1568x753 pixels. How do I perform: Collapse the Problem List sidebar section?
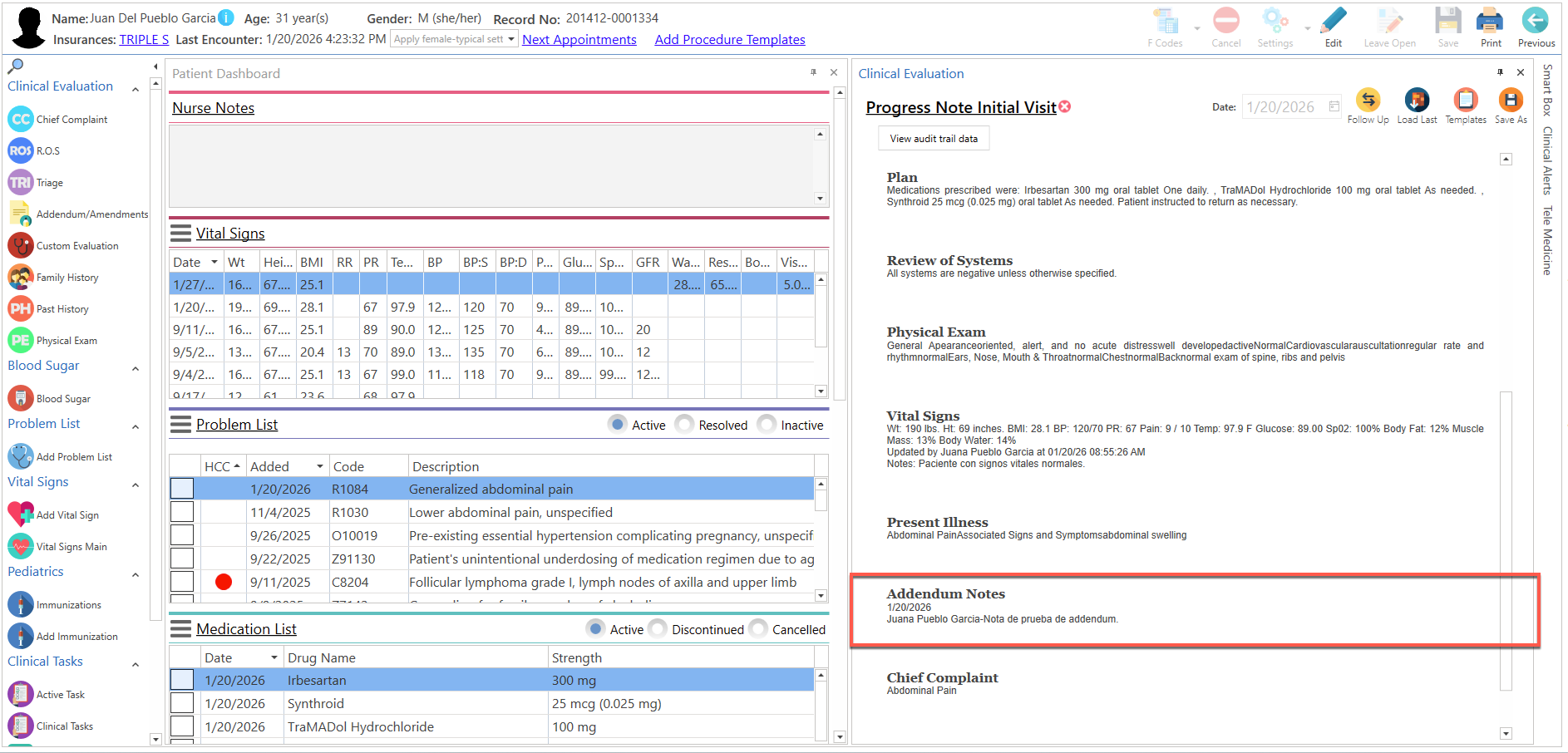click(x=136, y=426)
